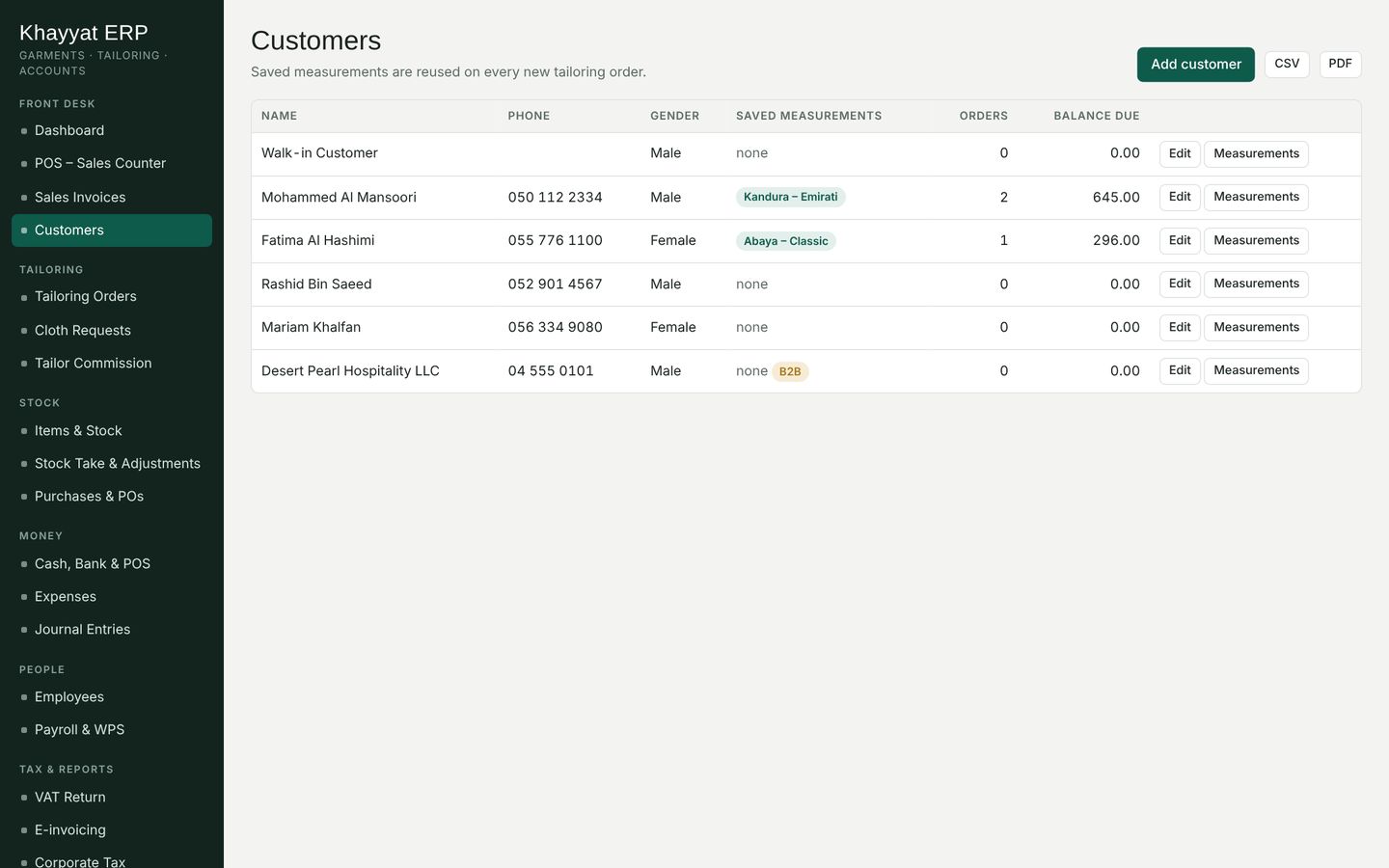The height and width of the screenshot is (868, 1389).
Task: Edit the Walk-in Customer row
Action: [1180, 153]
